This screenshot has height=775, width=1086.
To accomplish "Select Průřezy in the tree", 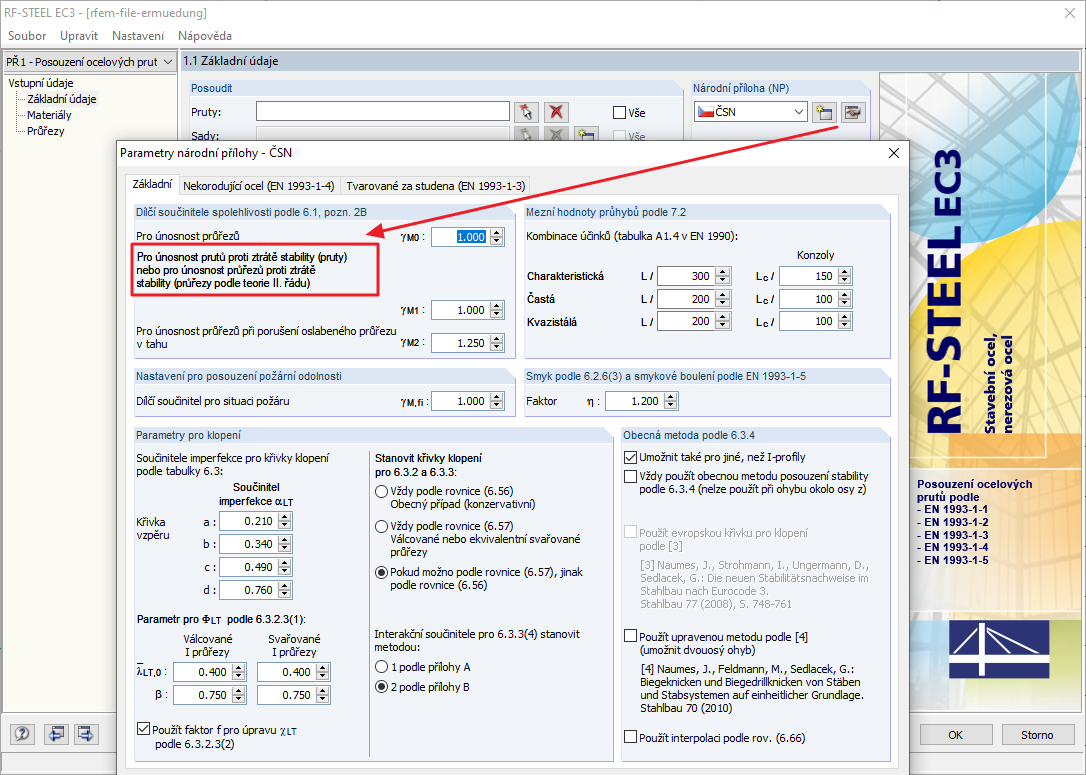I will 46,131.
